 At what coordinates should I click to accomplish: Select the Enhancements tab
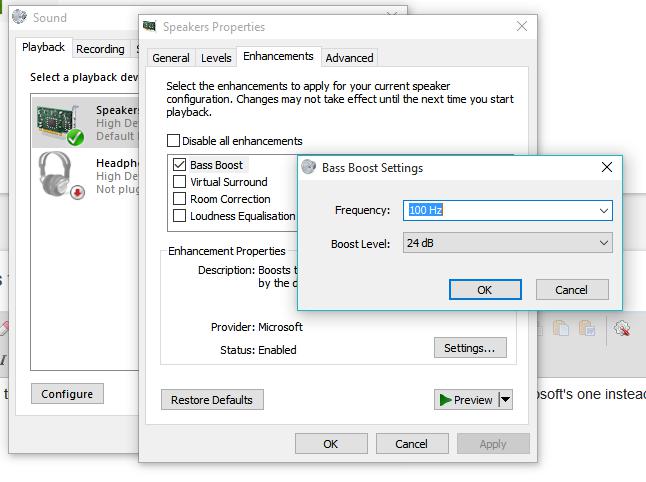(278, 56)
